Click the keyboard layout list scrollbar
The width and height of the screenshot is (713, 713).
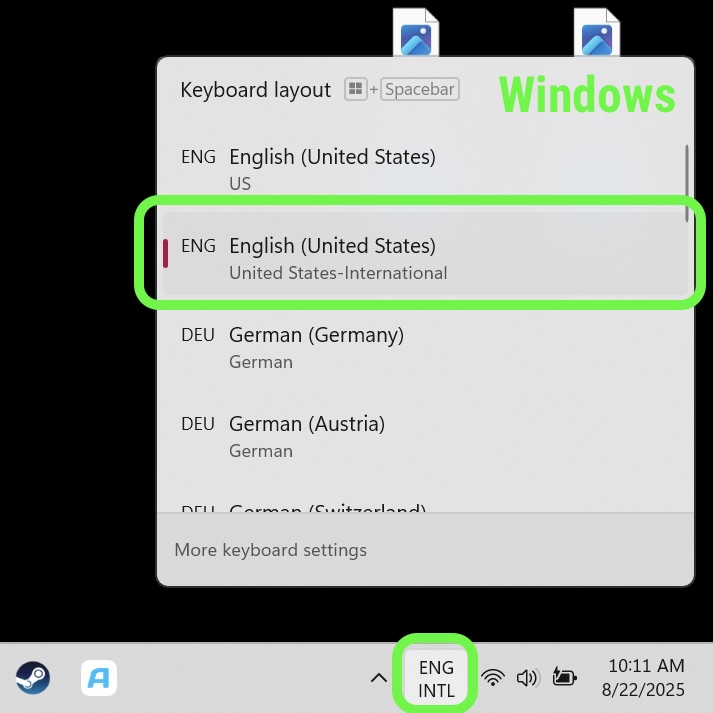point(687,183)
